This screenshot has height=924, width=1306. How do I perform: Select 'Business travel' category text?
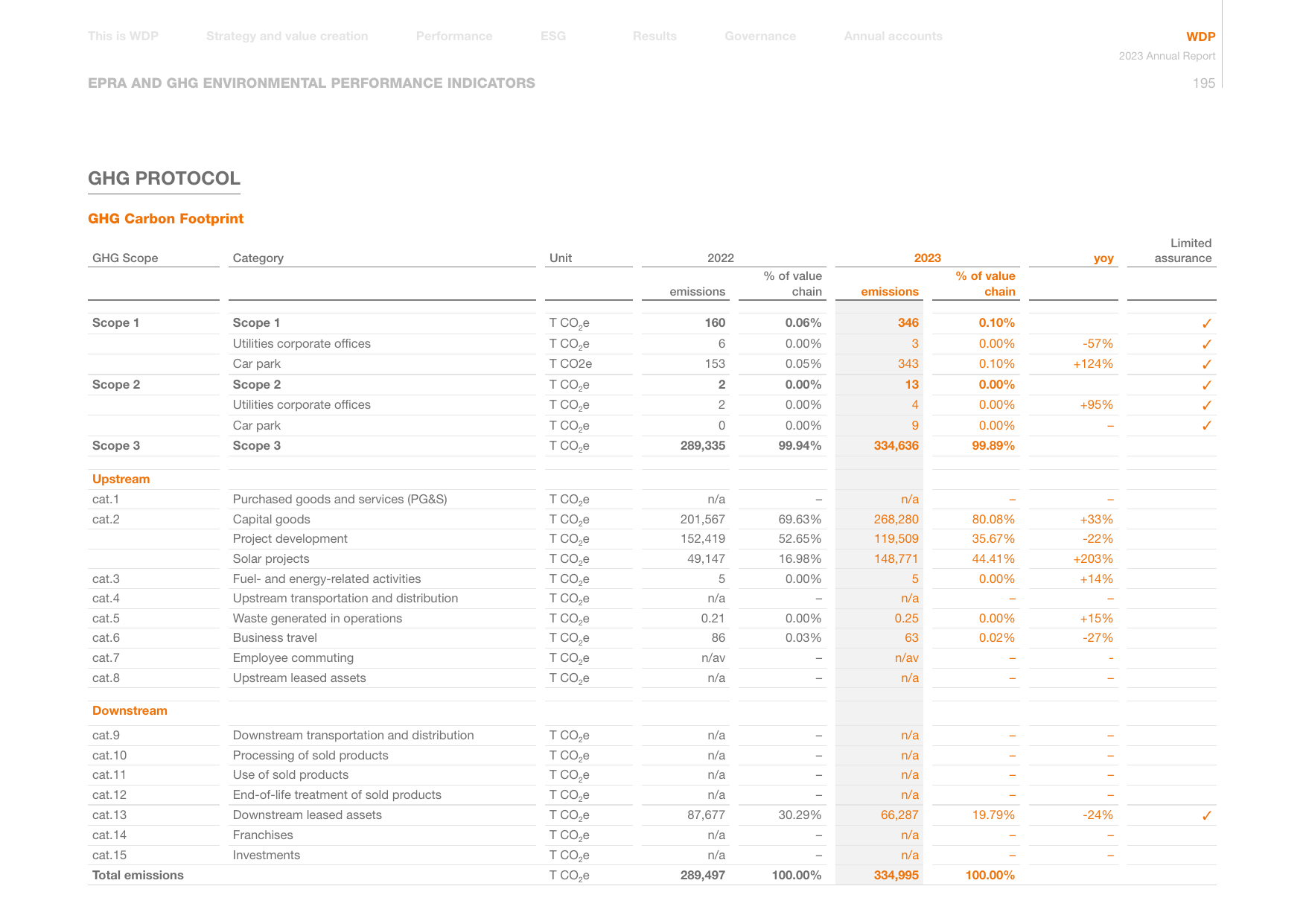tap(275, 637)
